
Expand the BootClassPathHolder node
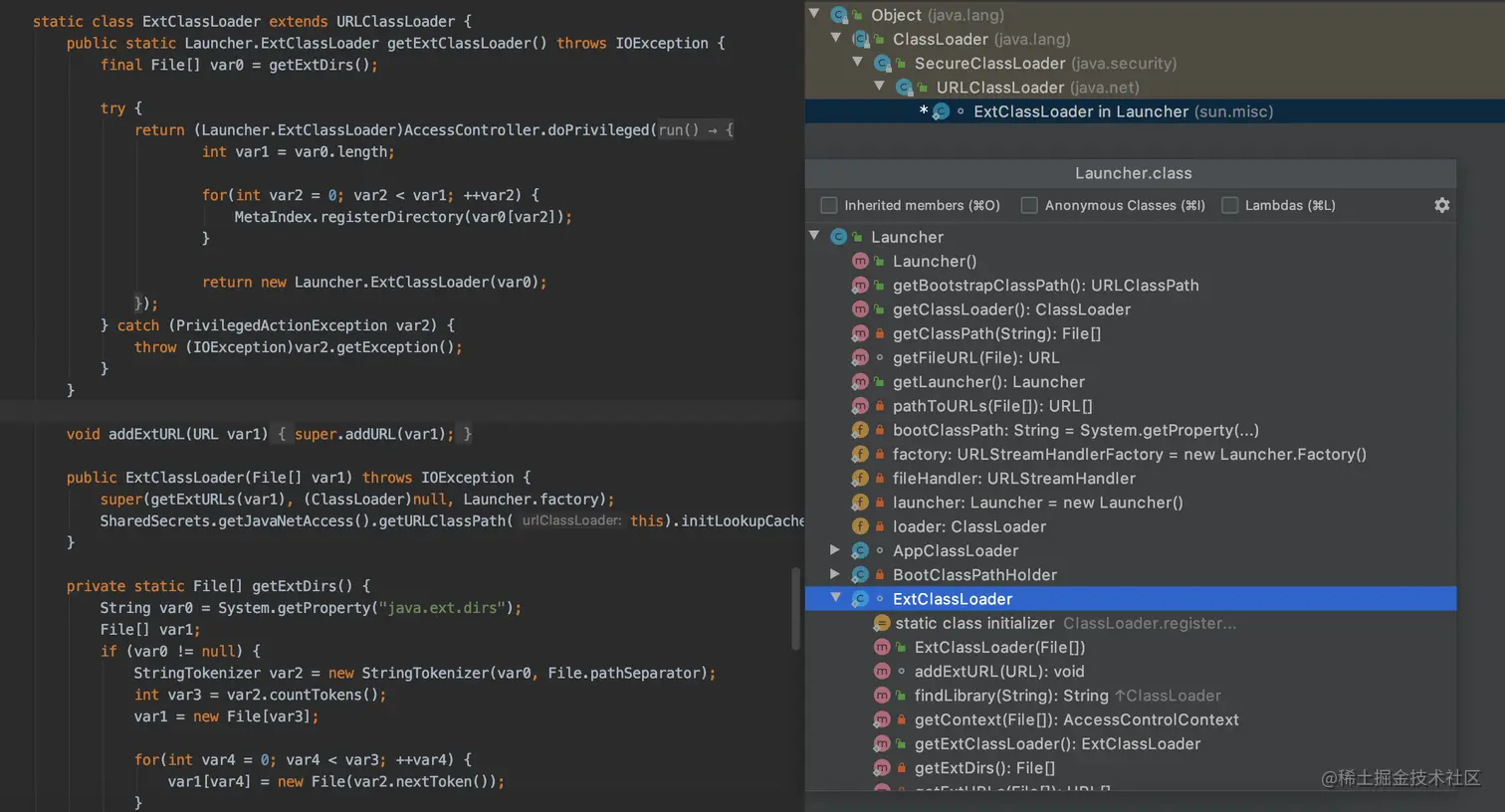click(835, 574)
